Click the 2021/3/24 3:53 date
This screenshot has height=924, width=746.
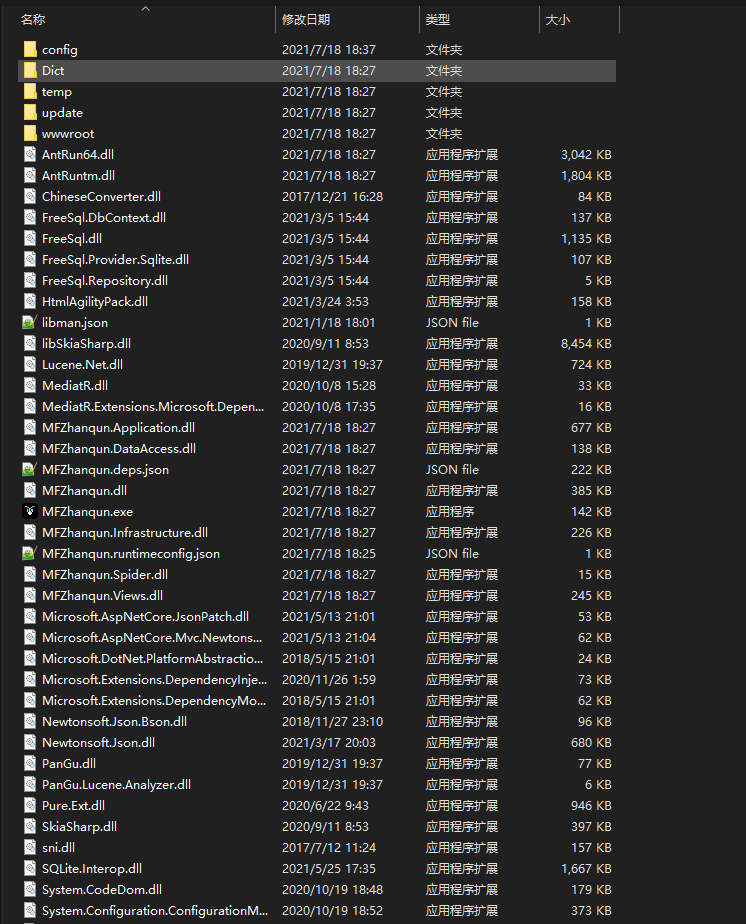325,302
